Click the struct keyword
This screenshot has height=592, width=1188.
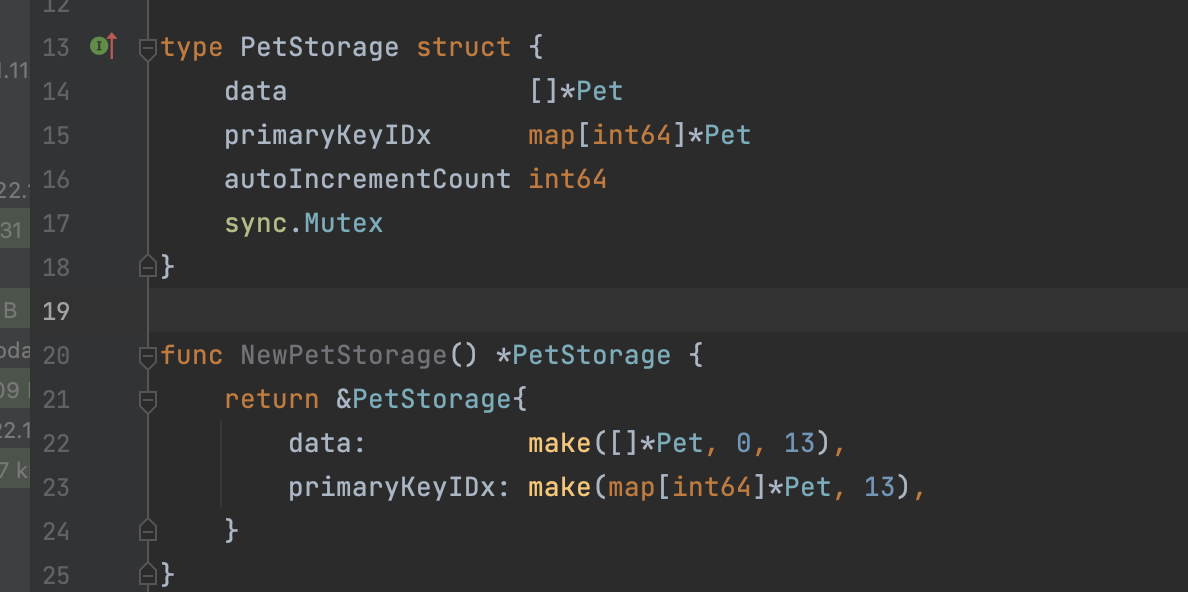[463, 47]
